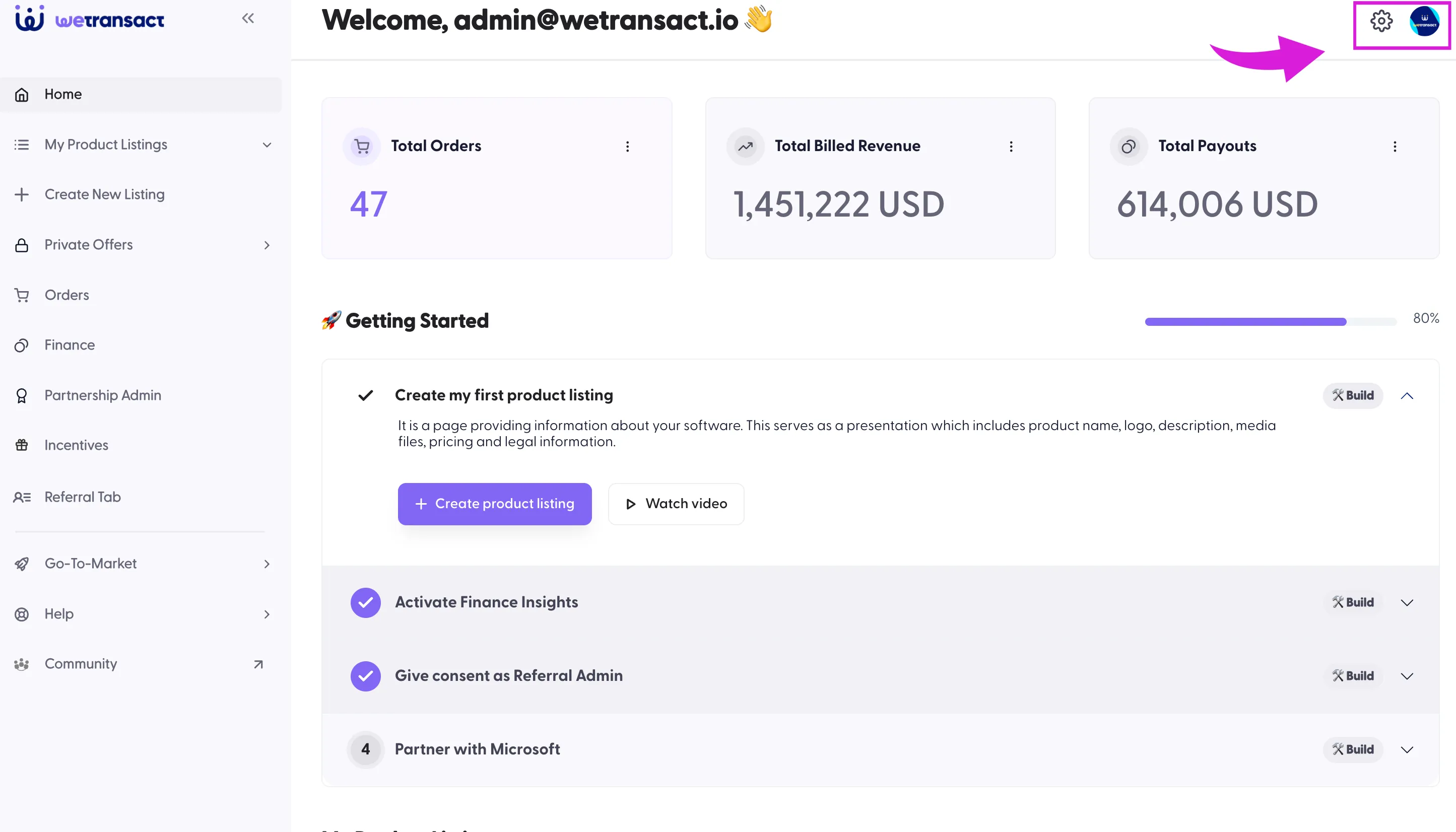Expand My Product Listings submenu
1456x832 pixels.
tap(267, 145)
